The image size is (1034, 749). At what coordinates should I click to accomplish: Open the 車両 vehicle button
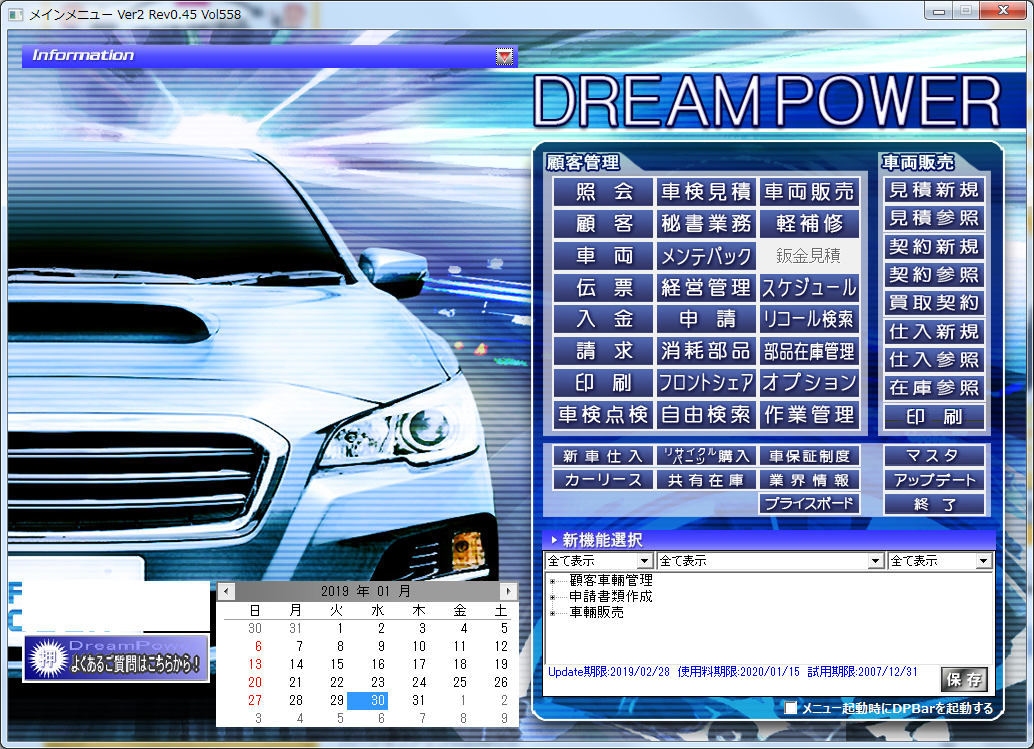603,255
